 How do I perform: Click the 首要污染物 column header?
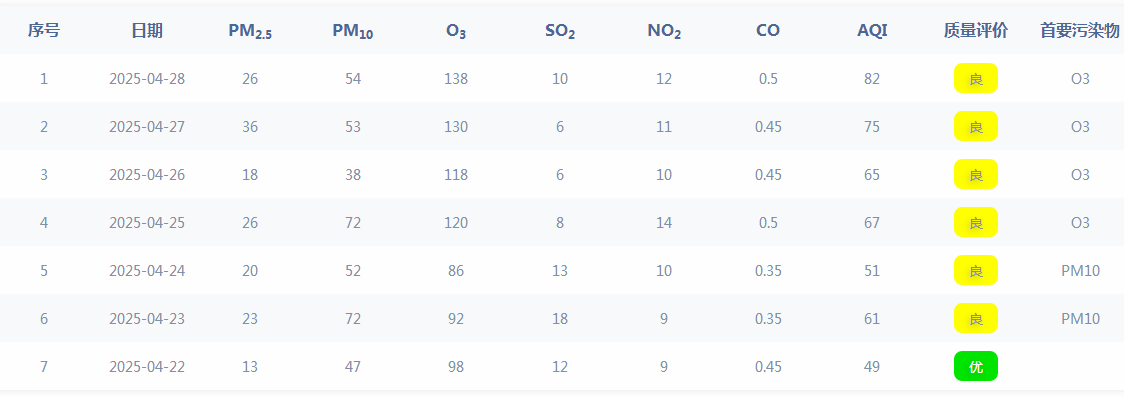tap(1080, 30)
